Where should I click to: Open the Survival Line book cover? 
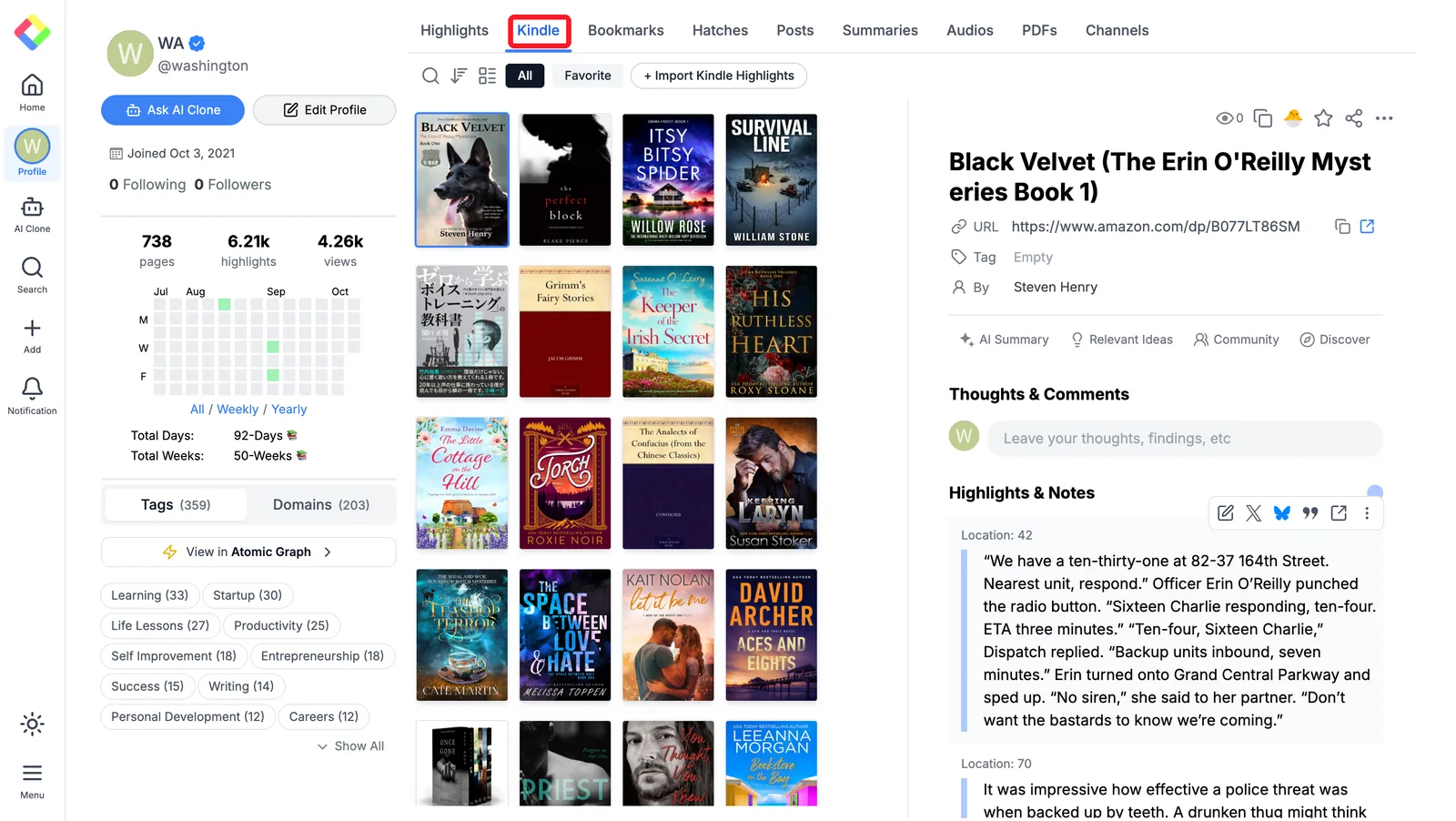tap(772, 179)
